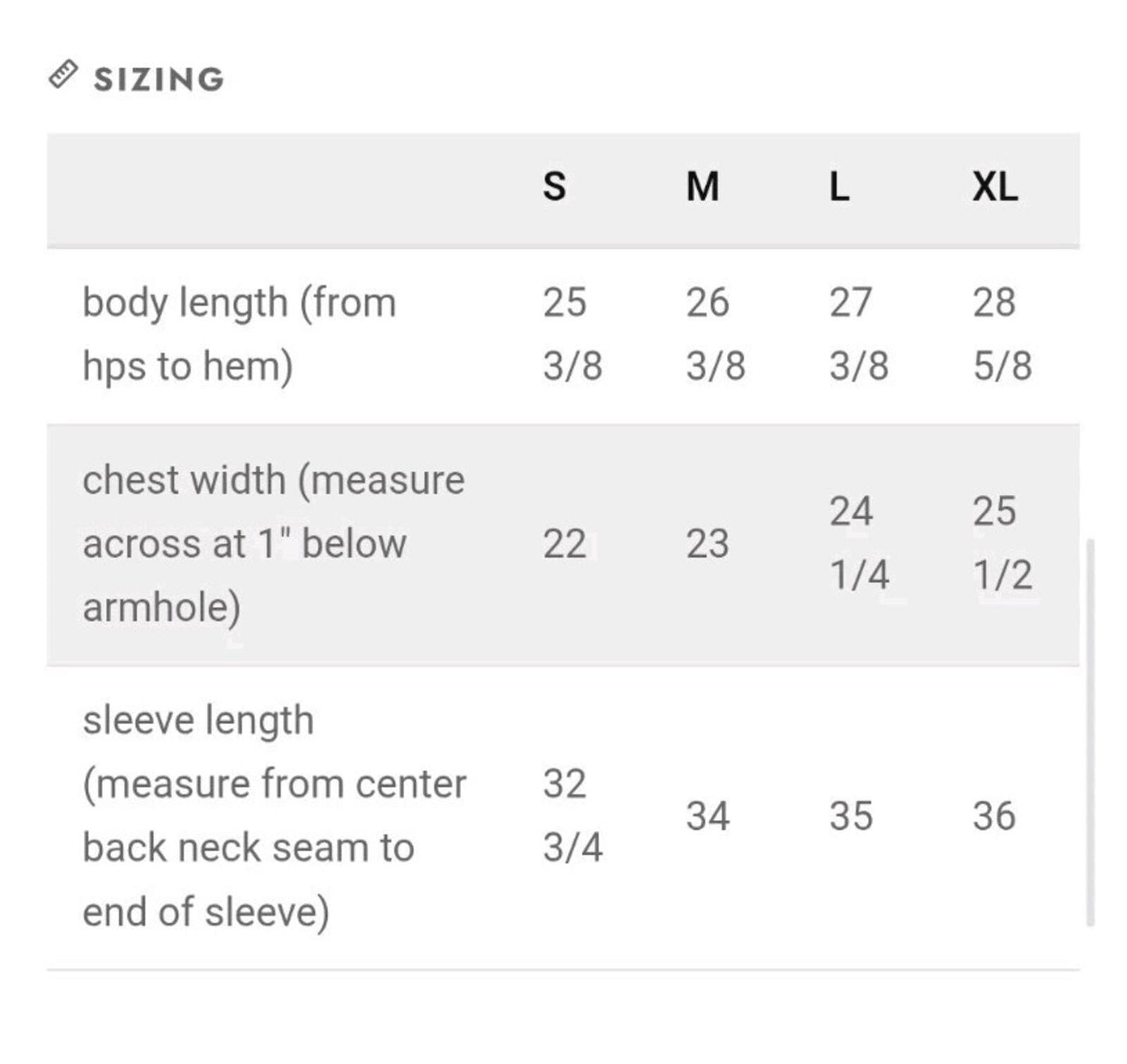Click sleeve length value 36 for XL

pos(994,817)
